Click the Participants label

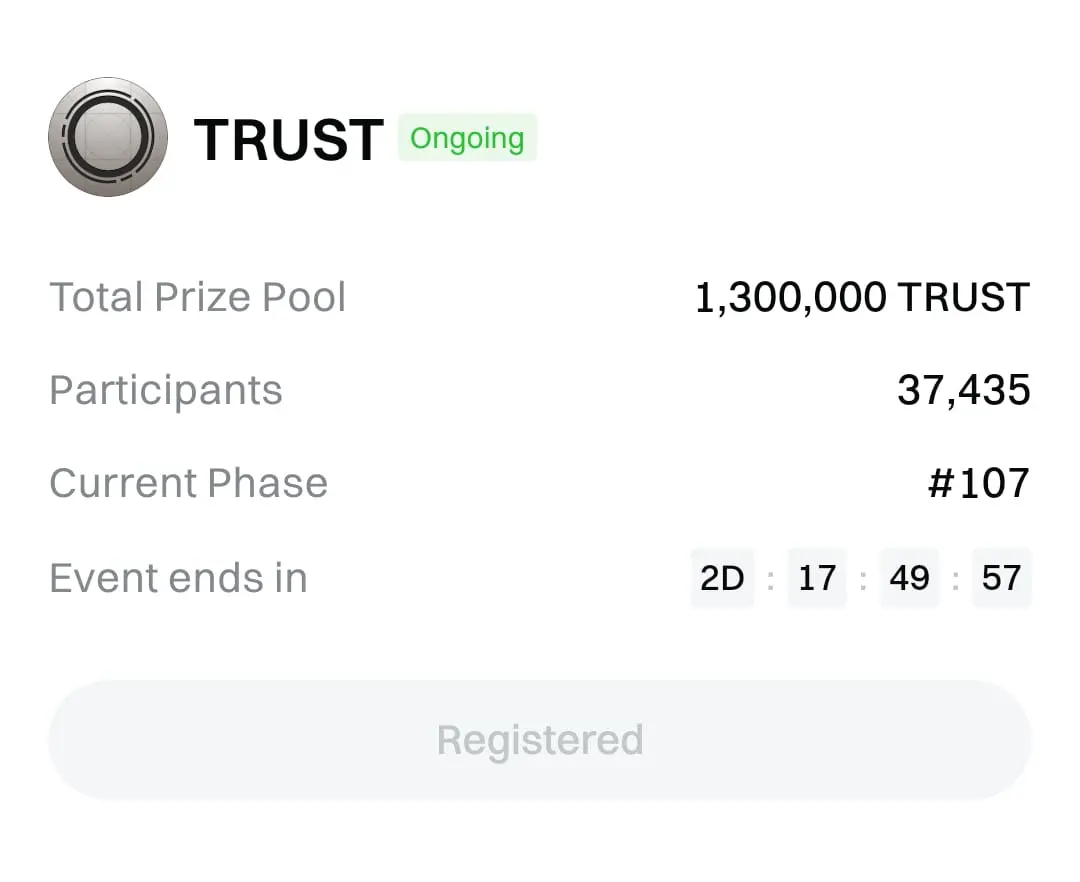[x=166, y=390]
